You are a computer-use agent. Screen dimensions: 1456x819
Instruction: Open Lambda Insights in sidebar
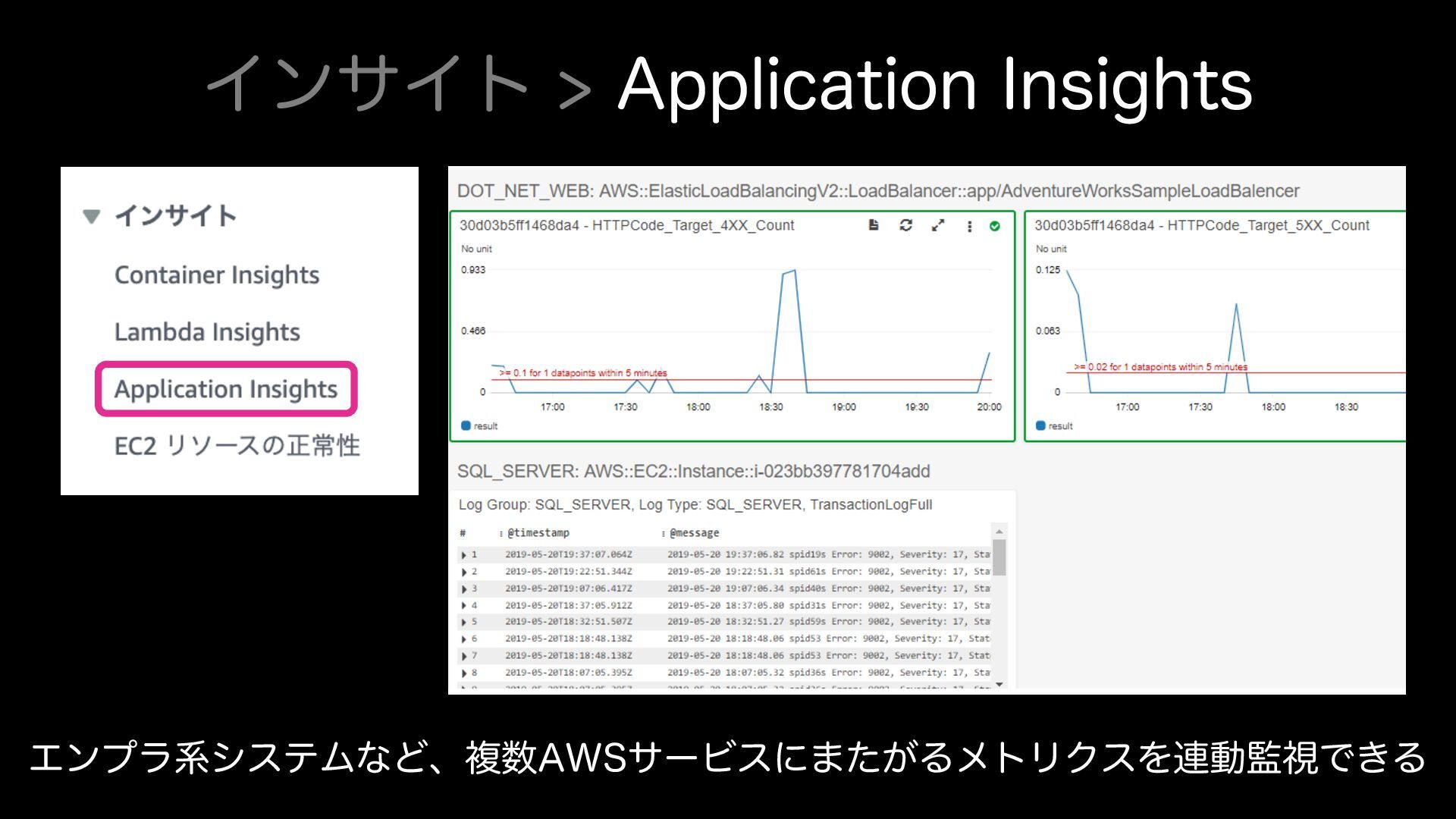click(x=207, y=332)
